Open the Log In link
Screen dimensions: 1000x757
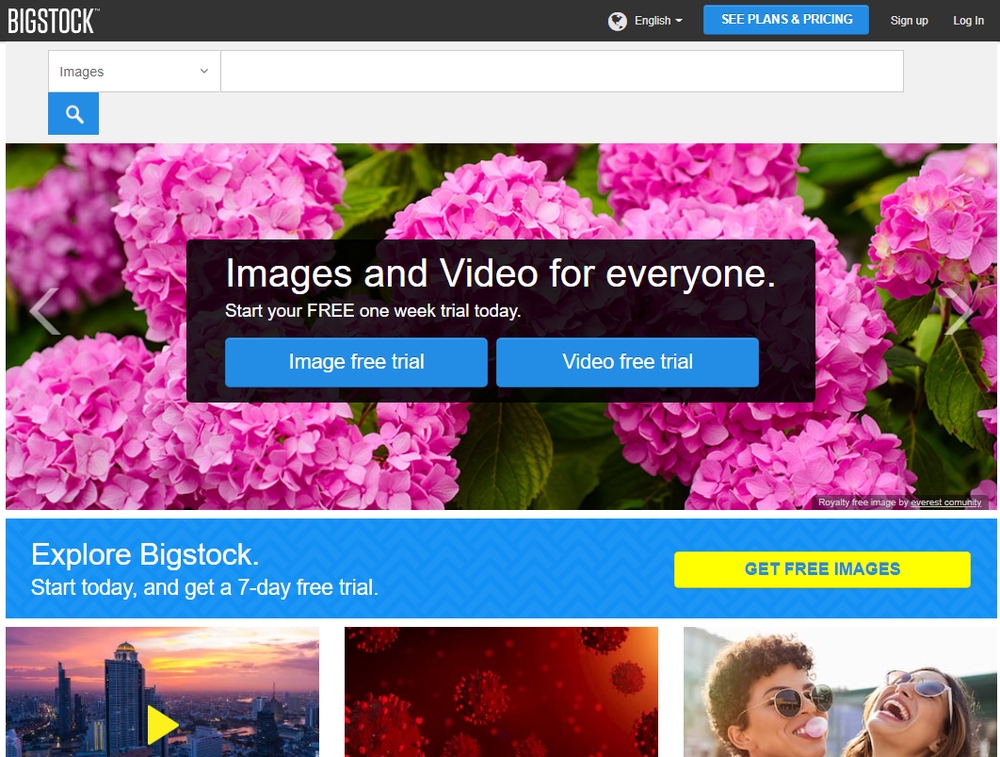967,19
